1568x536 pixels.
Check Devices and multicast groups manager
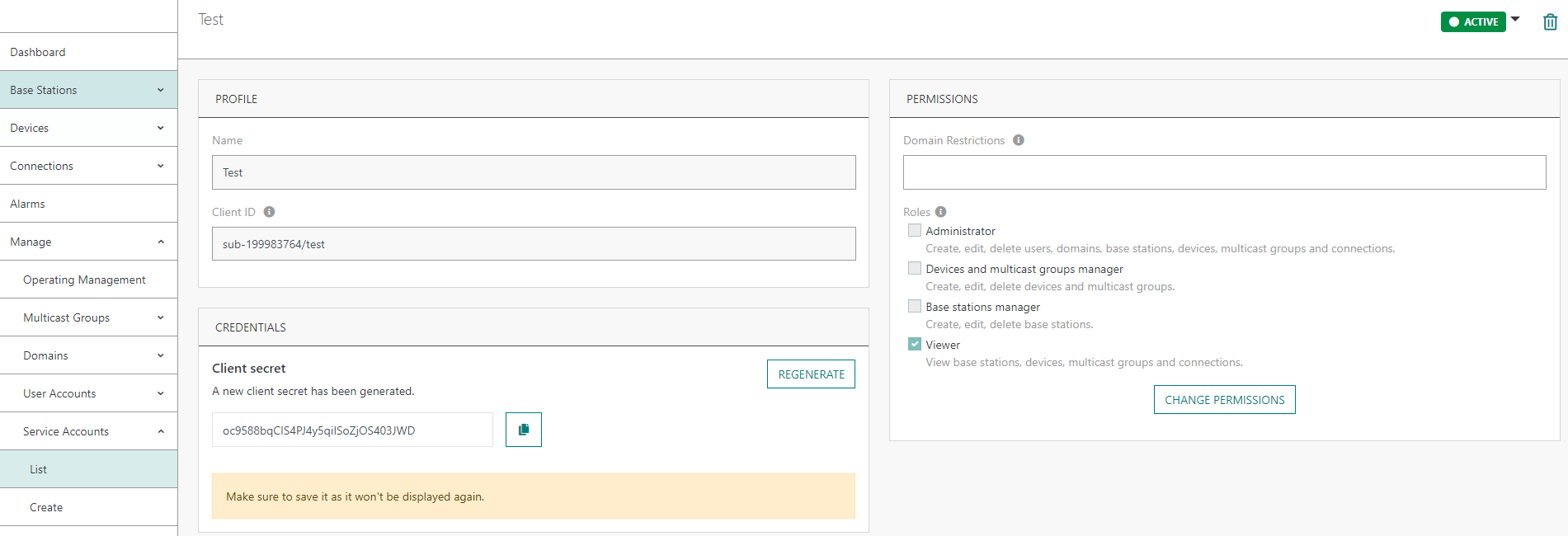coord(915,269)
